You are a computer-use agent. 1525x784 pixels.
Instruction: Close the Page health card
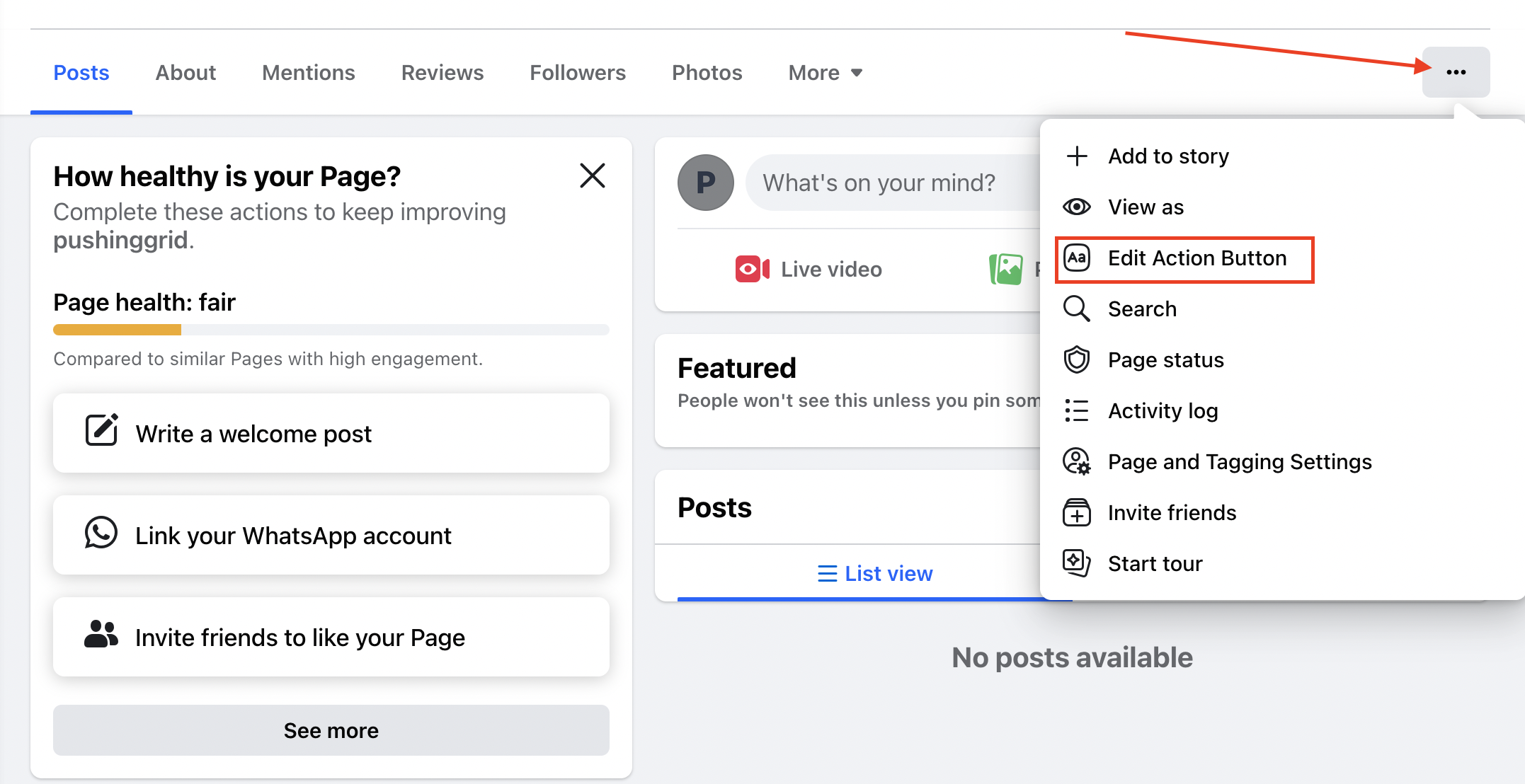593,175
